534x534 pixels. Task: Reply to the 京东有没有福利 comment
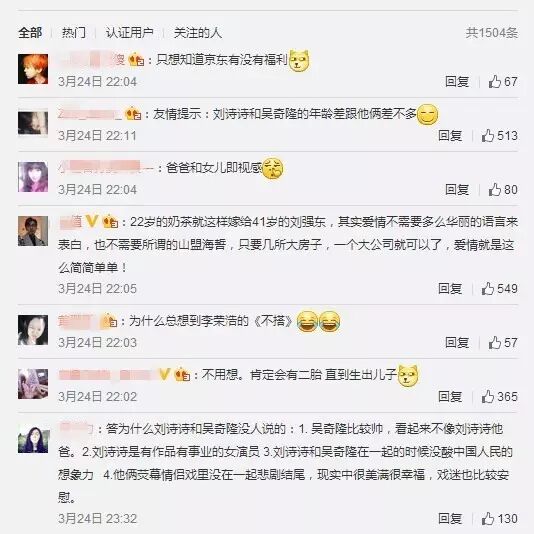(457, 82)
